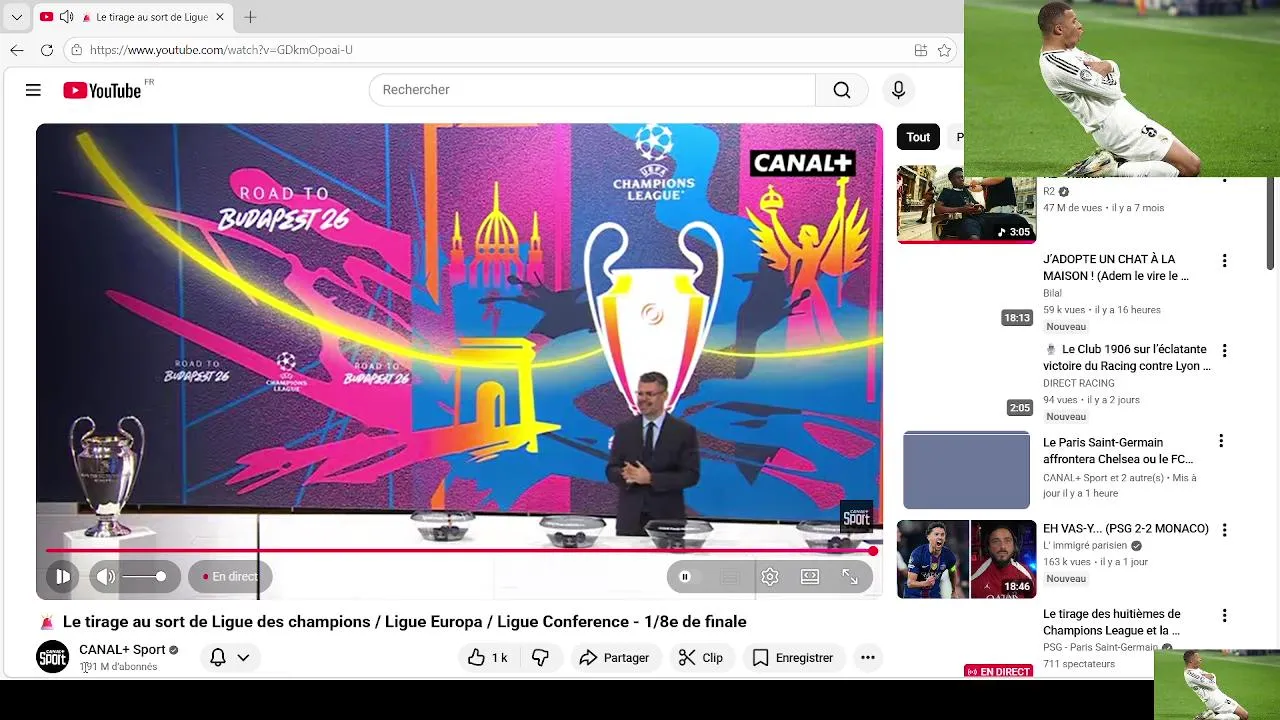Close the 'Le tirage au sort de Ligue' tab
Image resolution: width=1280 pixels, height=720 pixels.
coord(220,17)
